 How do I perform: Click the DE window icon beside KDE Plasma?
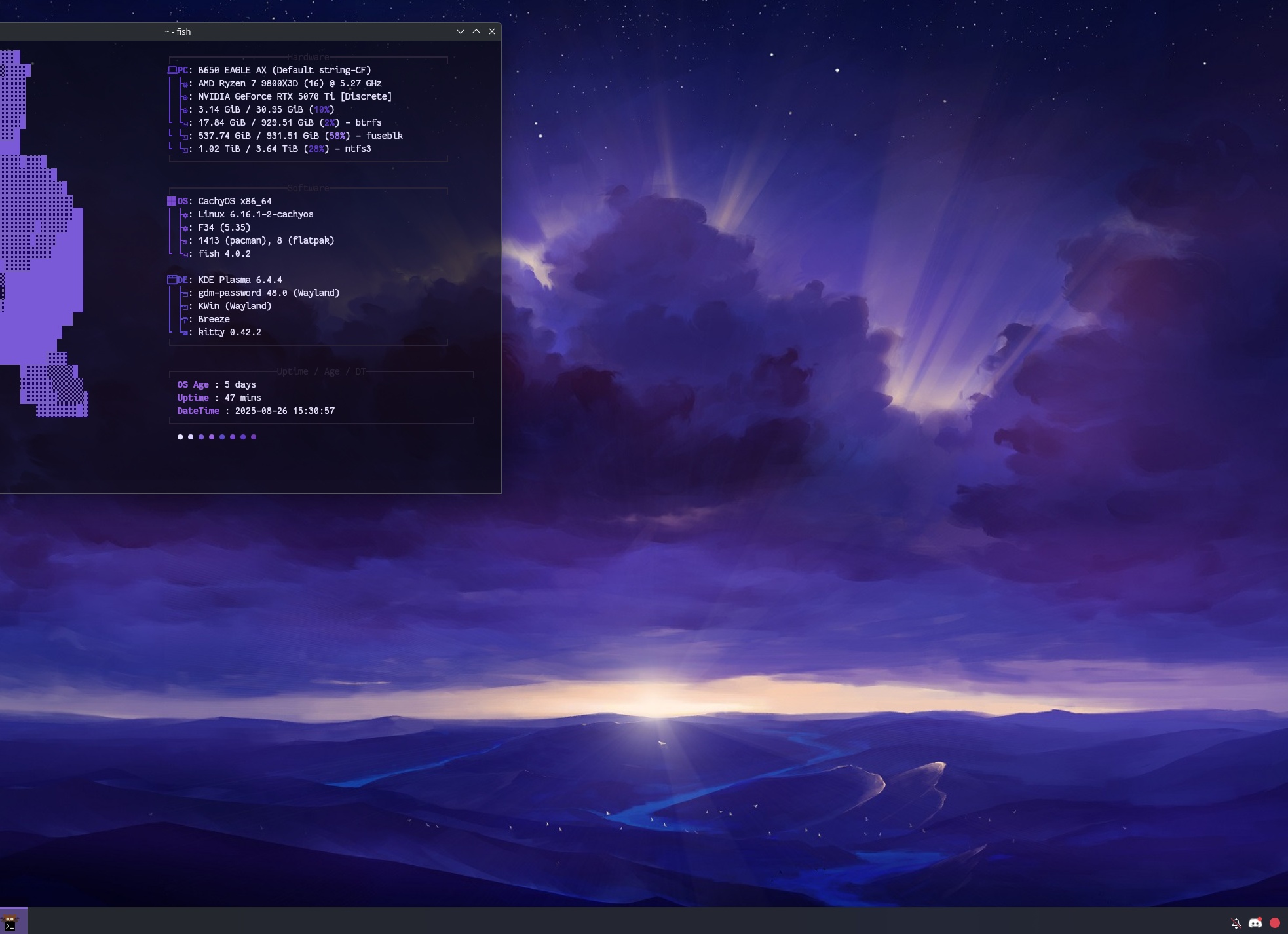[172, 280]
